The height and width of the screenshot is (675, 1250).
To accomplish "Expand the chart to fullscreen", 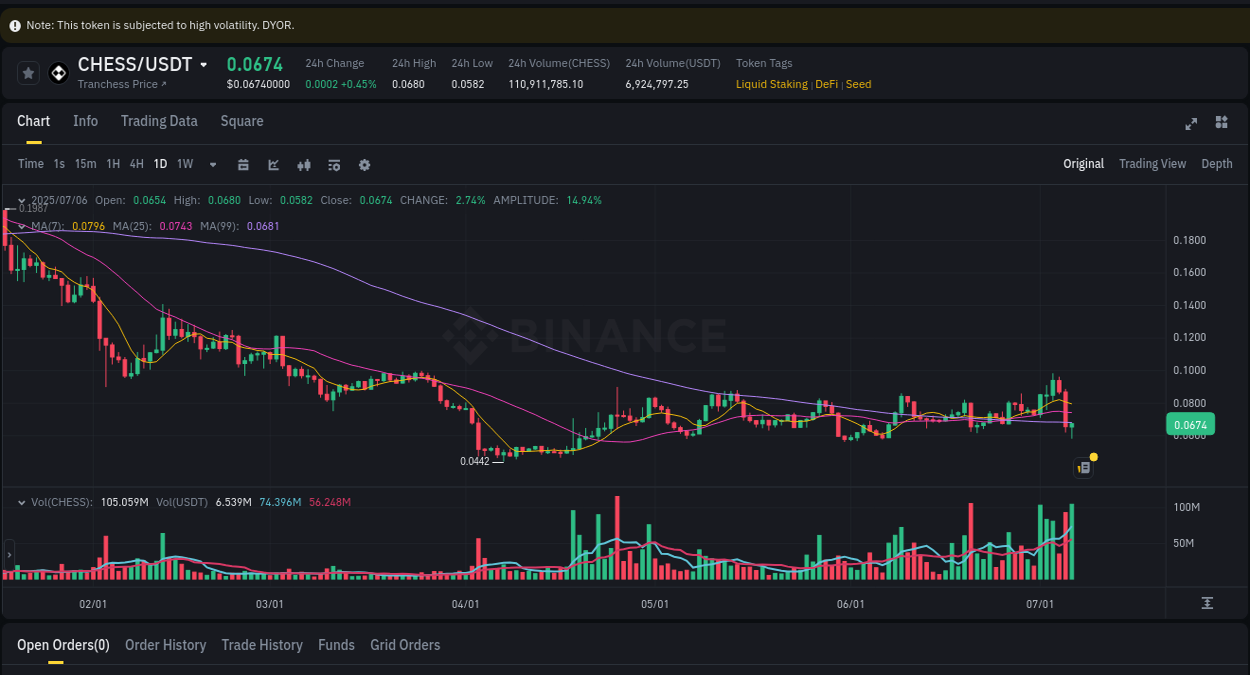I will click(1190, 124).
